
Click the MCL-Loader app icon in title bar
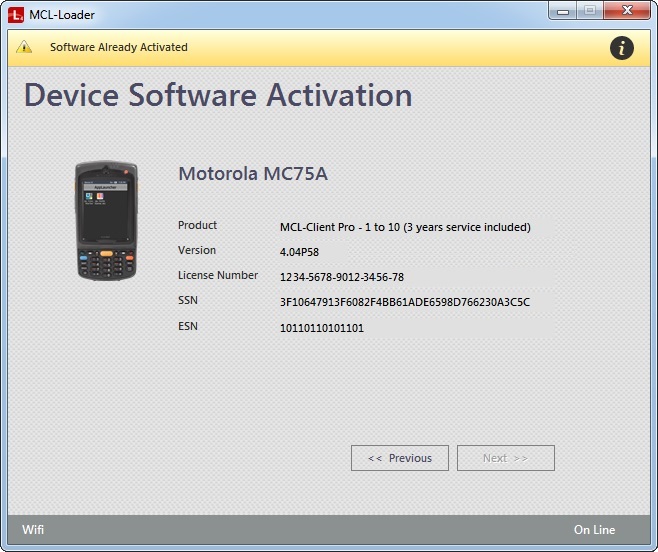tap(16, 14)
